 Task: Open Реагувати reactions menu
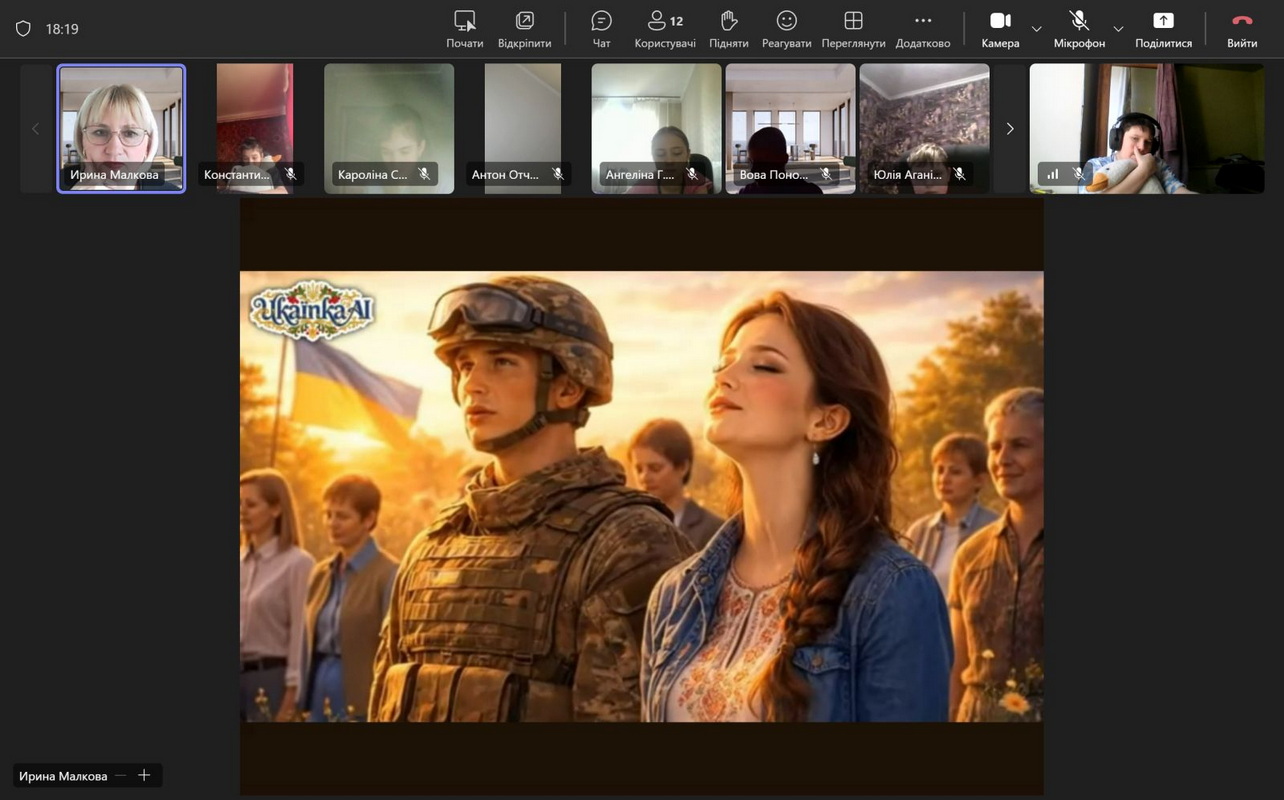point(786,29)
